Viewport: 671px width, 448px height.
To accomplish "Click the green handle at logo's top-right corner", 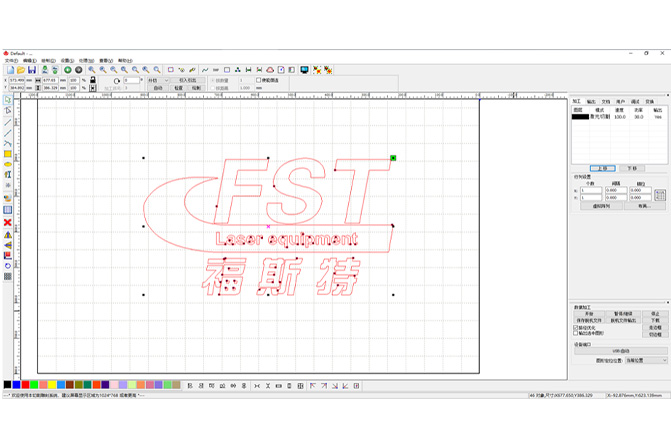I will pyautogui.click(x=393, y=158).
